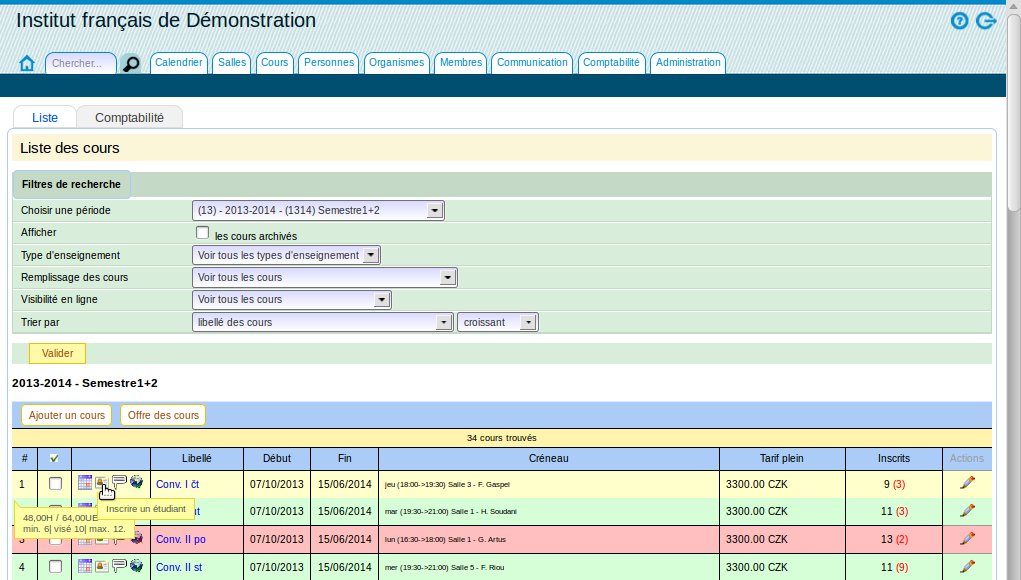Image resolution: width=1021 pixels, height=580 pixels.
Task: Open the Cours menu
Action: tap(274, 62)
